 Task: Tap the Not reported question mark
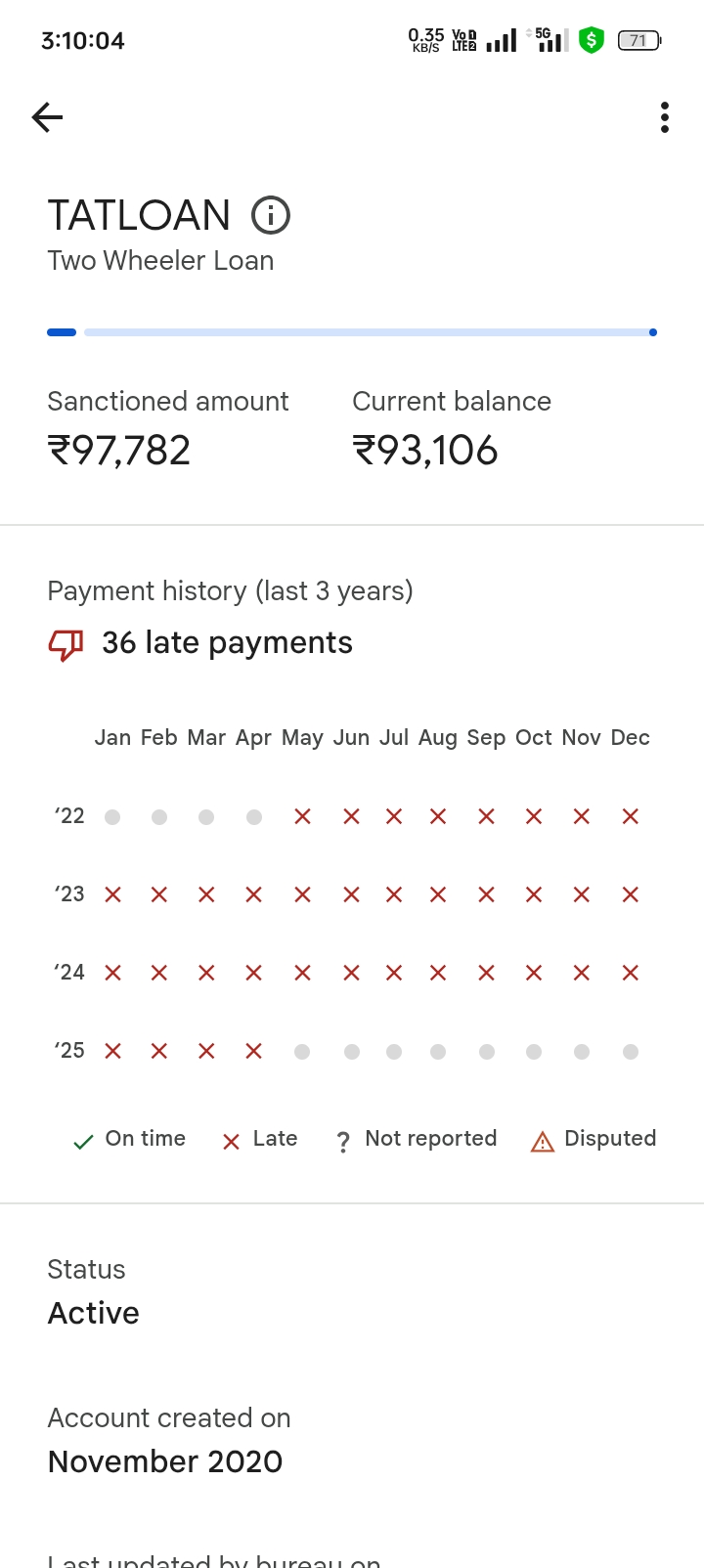coord(343,1141)
